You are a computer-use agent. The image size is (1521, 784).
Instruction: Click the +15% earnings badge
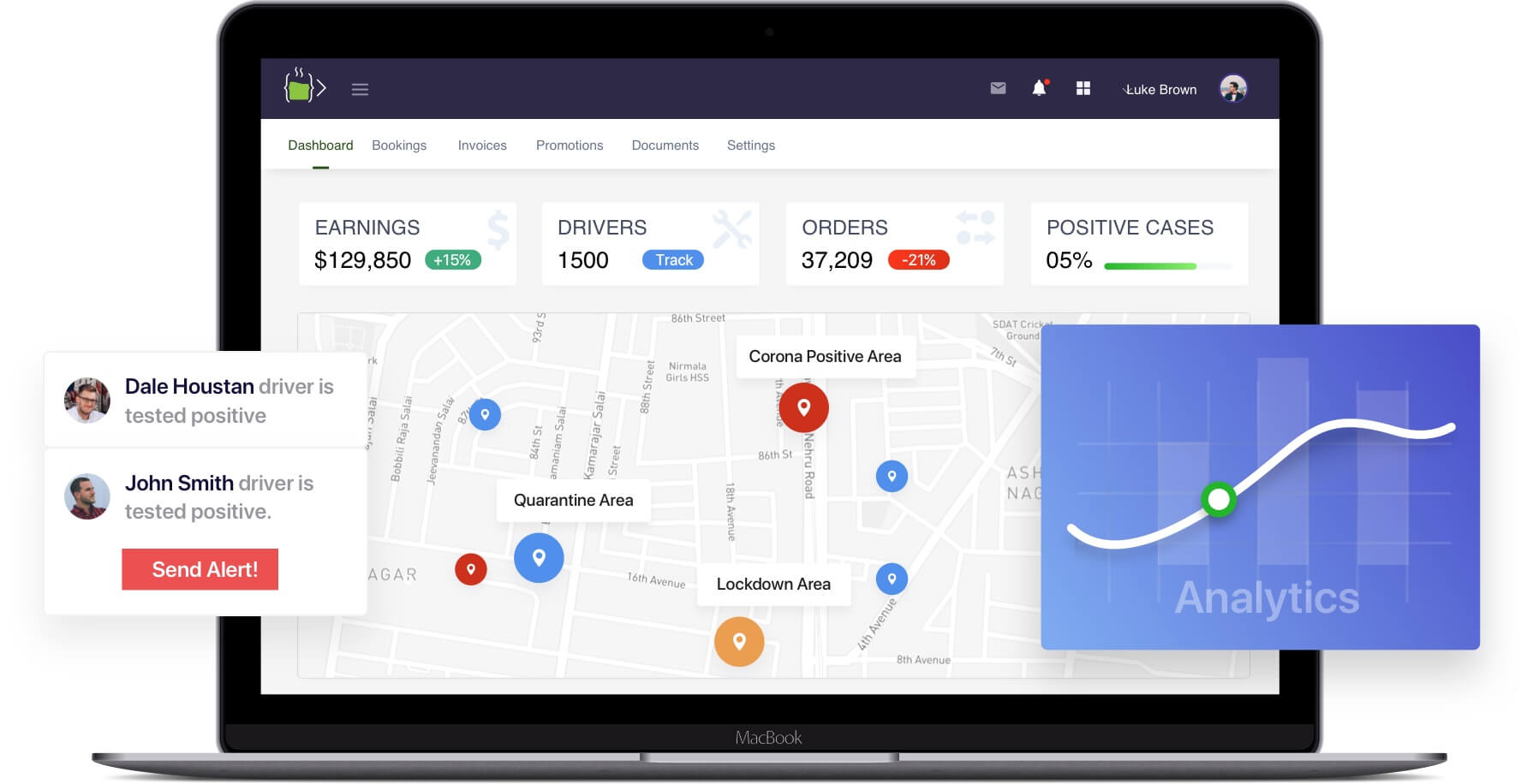click(452, 260)
